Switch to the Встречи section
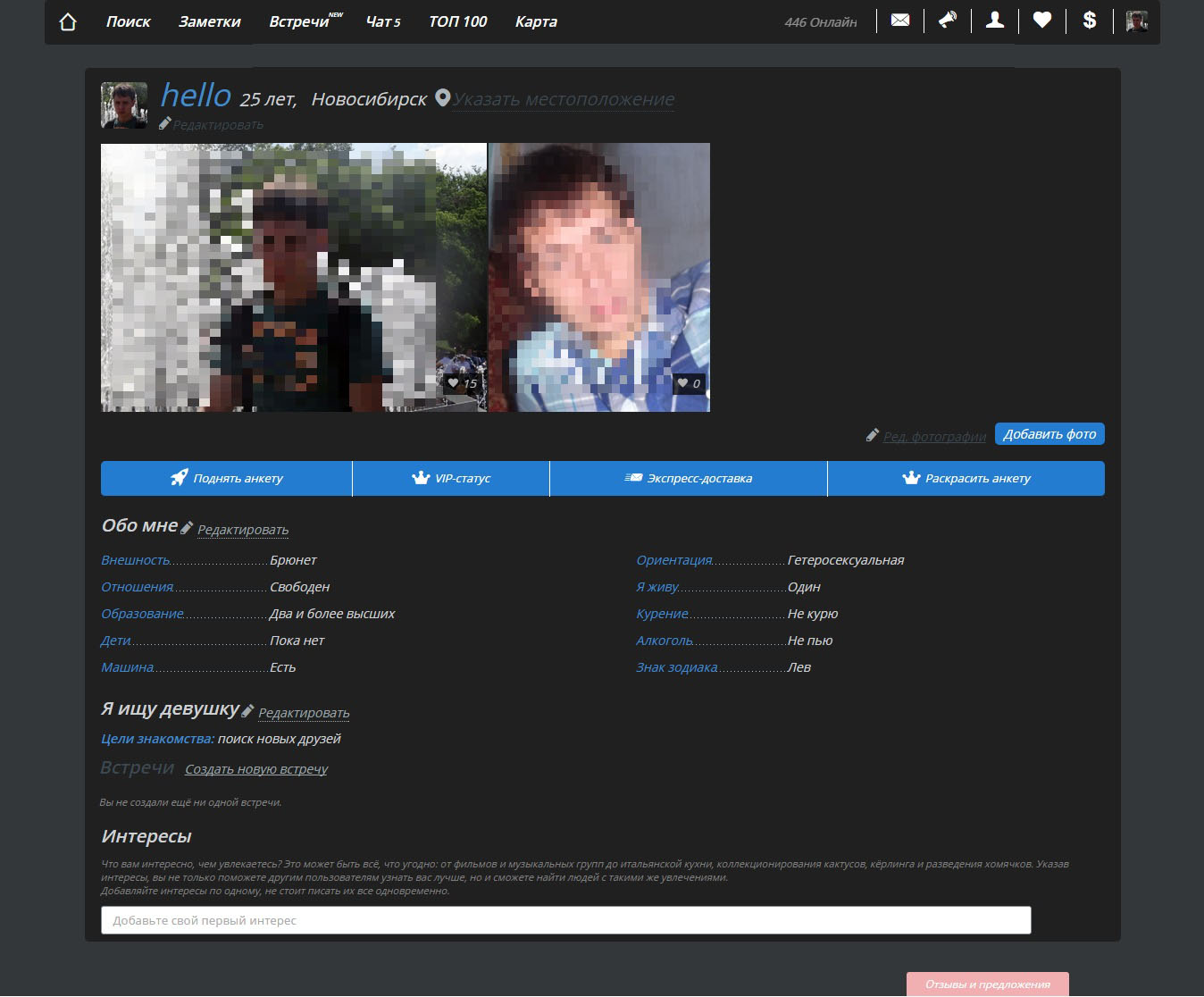1204x997 pixels. coord(299,21)
